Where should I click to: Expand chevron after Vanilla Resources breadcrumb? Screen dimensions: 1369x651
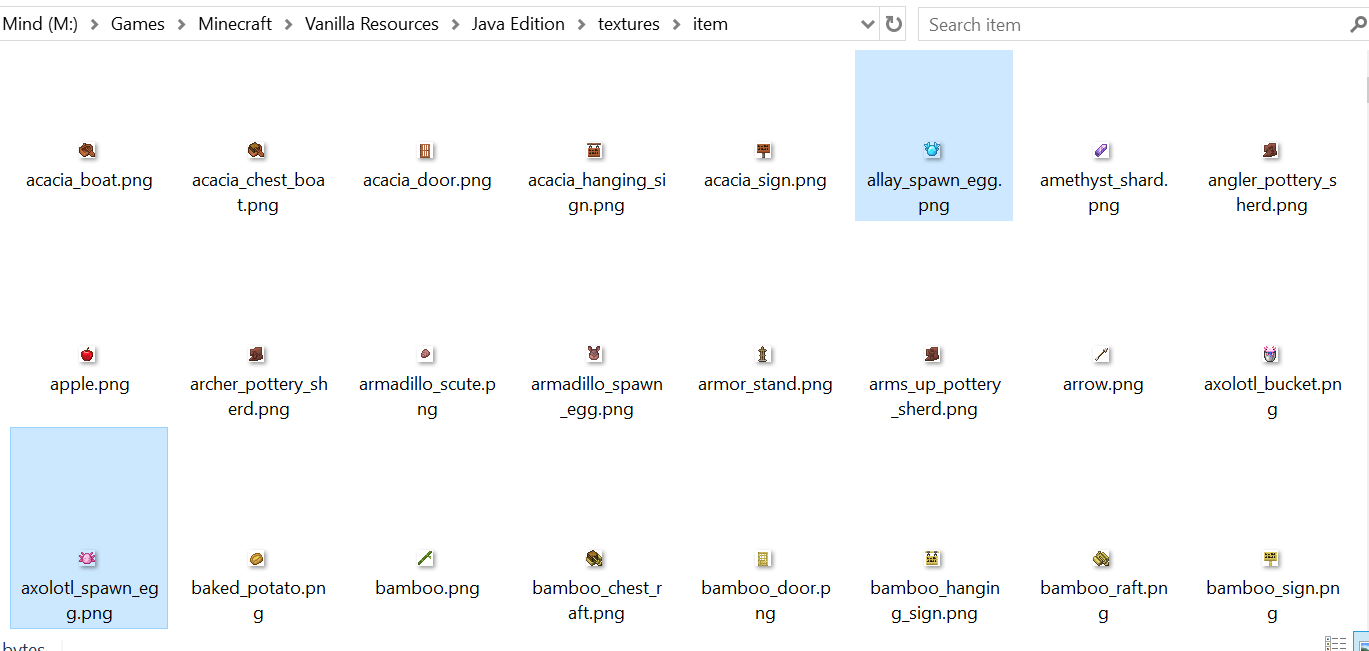coord(455,24)
